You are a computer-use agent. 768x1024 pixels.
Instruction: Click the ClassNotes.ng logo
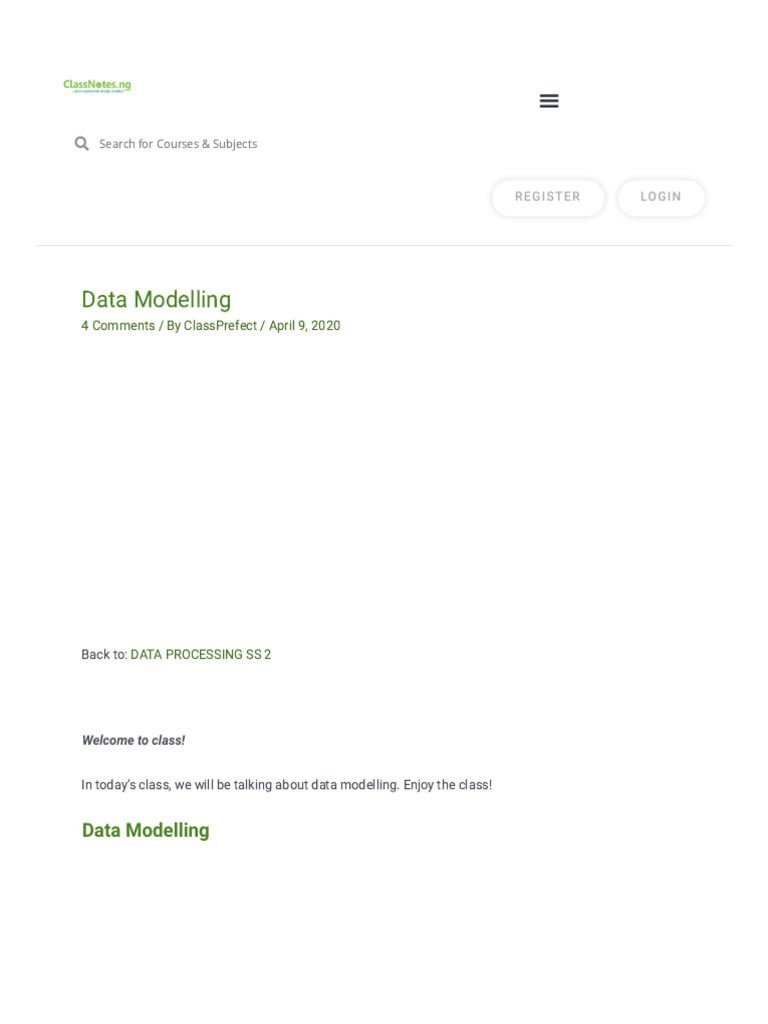tap(97, 86)
